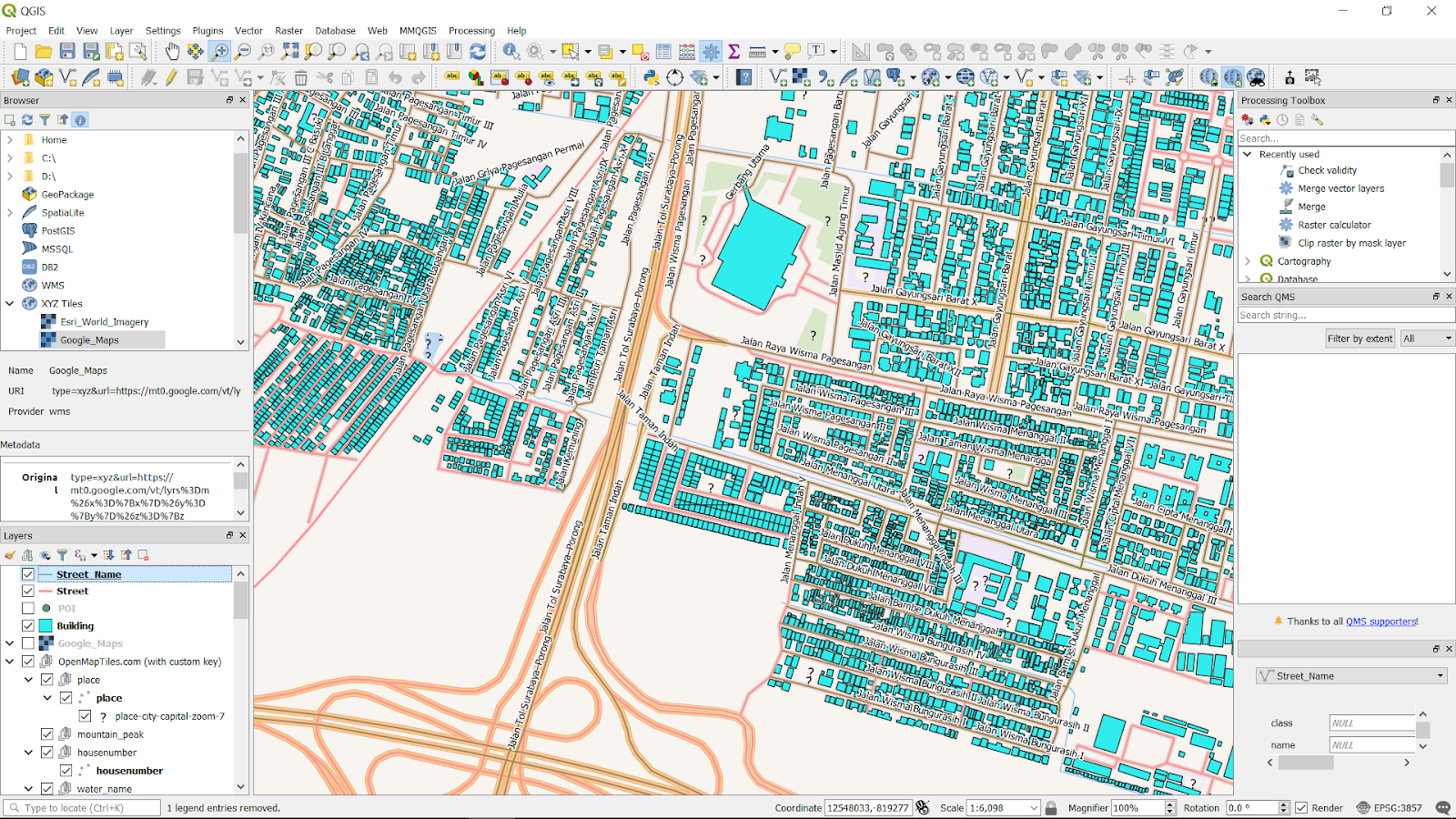Click the Filter by extent button

(x=1360, y=338)
